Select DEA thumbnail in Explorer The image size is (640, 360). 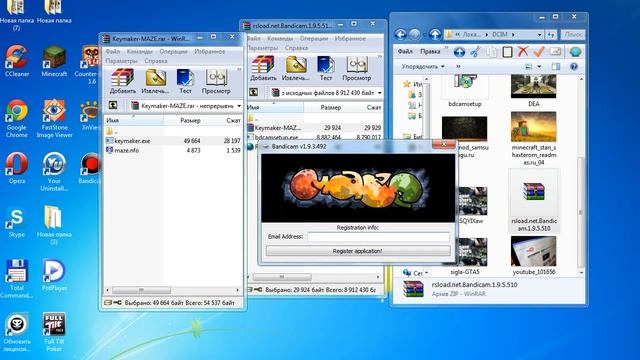coord(533,91)
